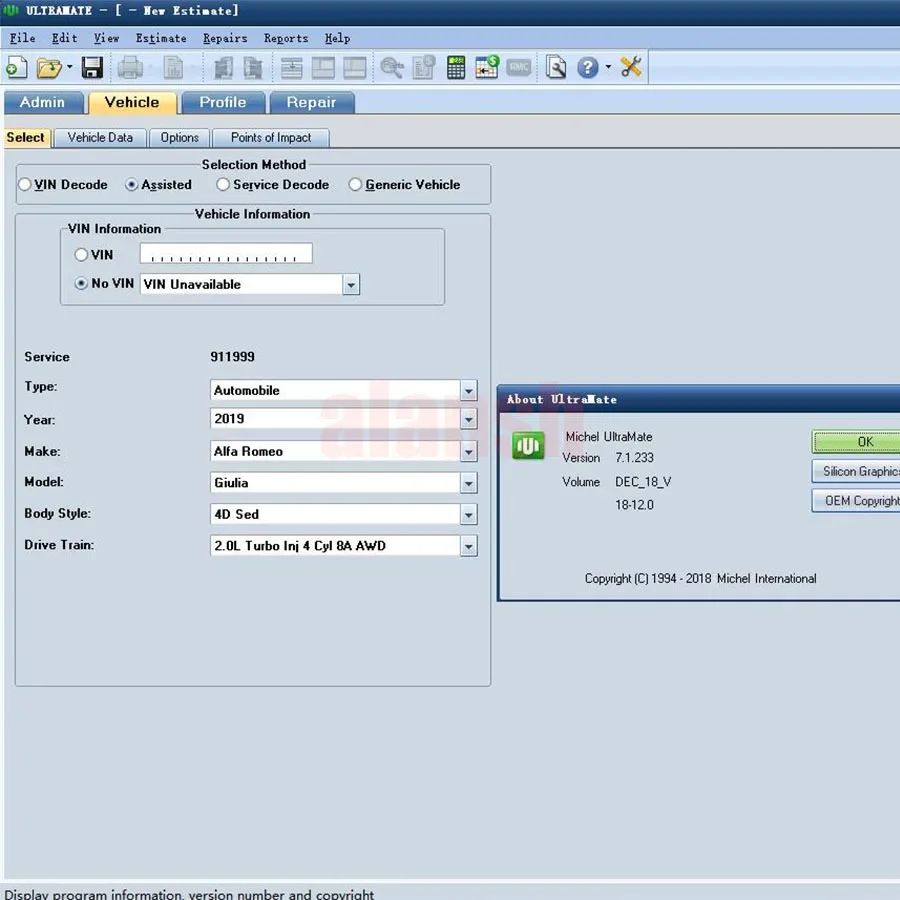Click the About UltraMate dialog title bar
Screen dimensions: 900x900
699,399
